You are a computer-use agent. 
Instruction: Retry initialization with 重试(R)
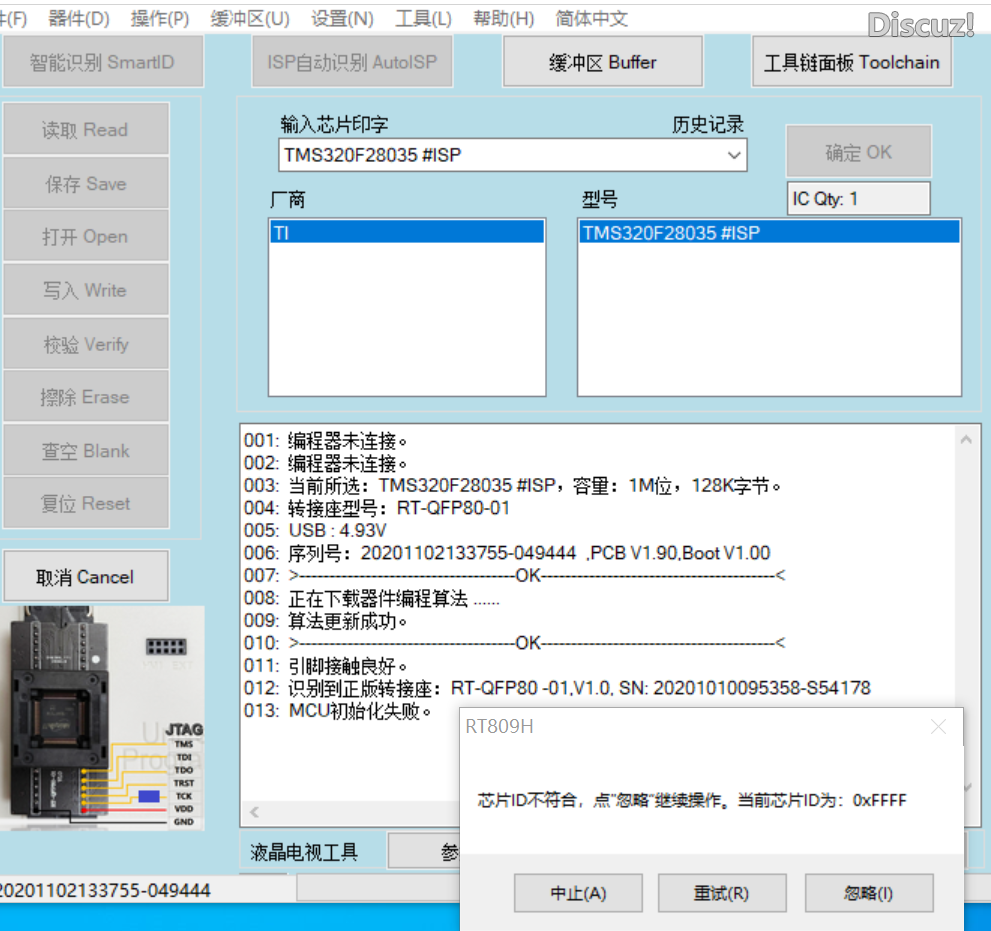coord(722,893)
